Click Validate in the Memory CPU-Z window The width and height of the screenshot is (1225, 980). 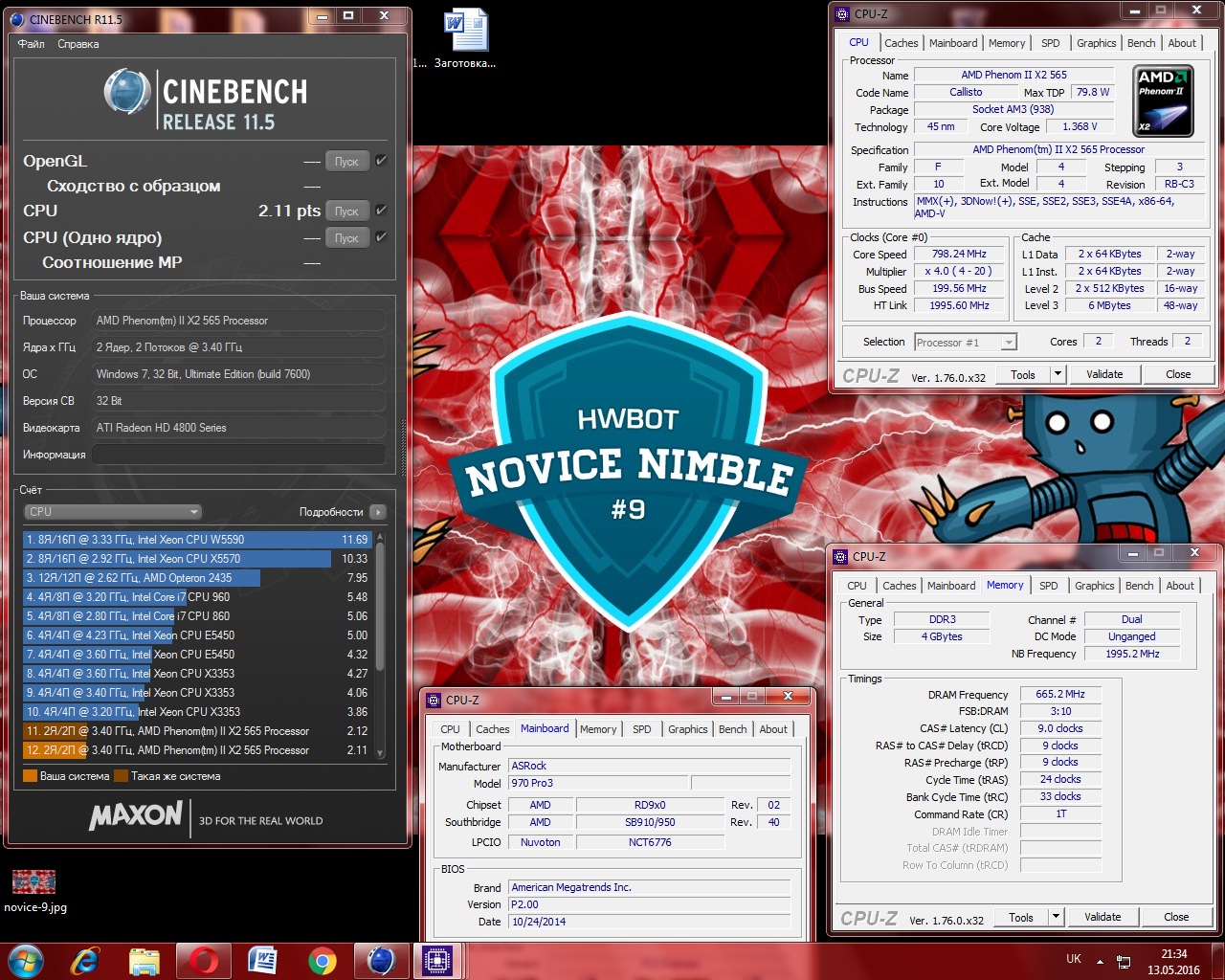(1102, 917)
